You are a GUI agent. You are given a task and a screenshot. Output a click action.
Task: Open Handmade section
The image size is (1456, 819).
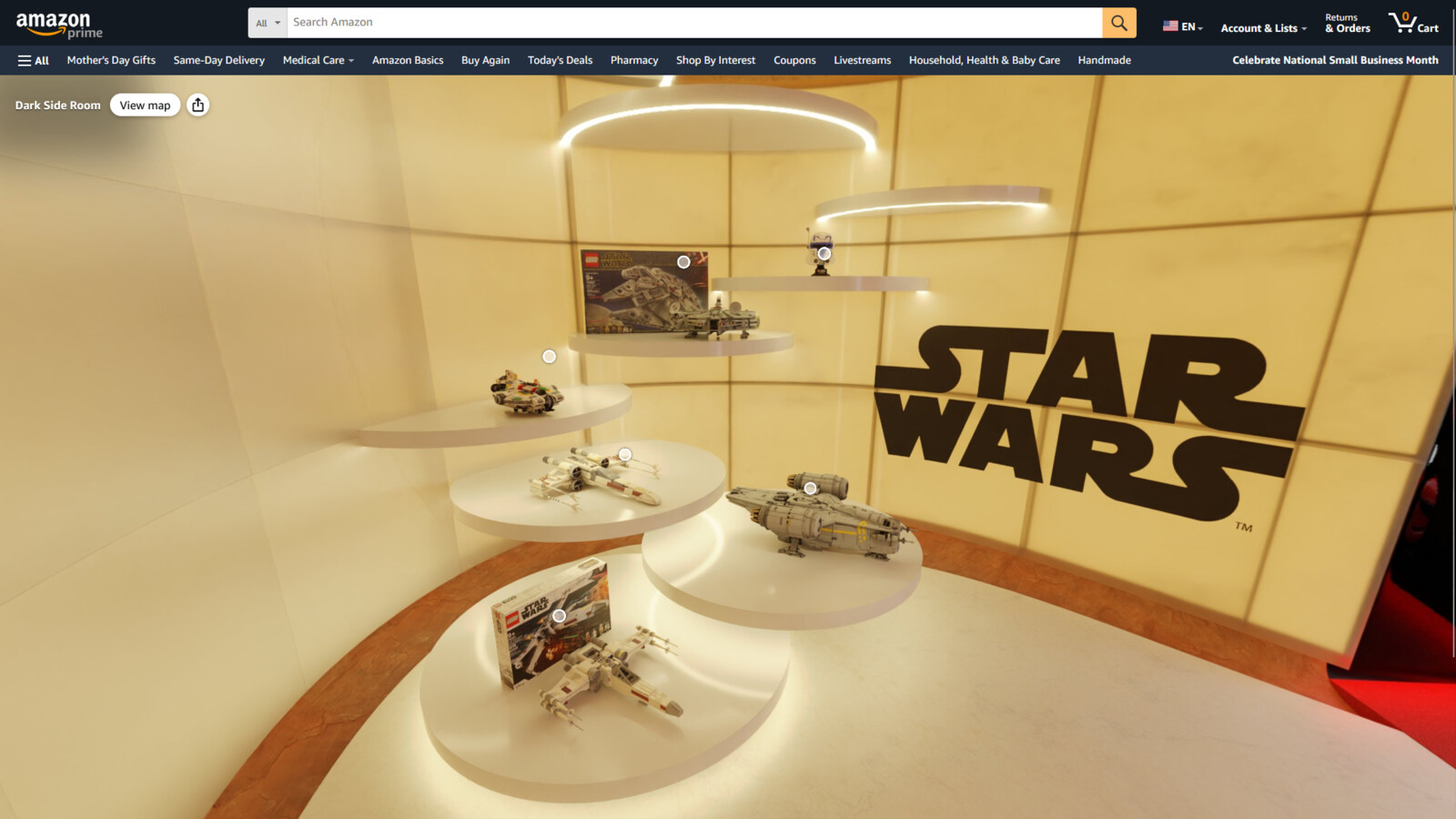(x=1104, y=60)
